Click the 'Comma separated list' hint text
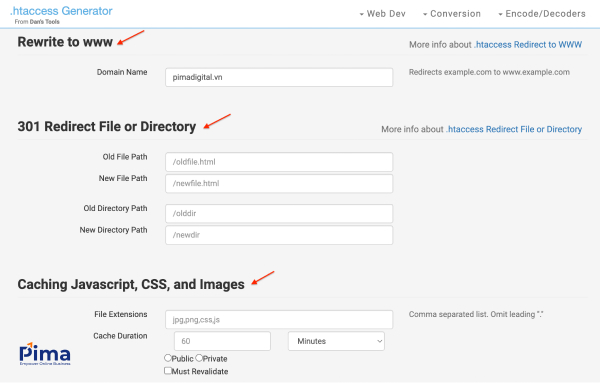Viewport: 600px width, 383px height. coord(476,315)
